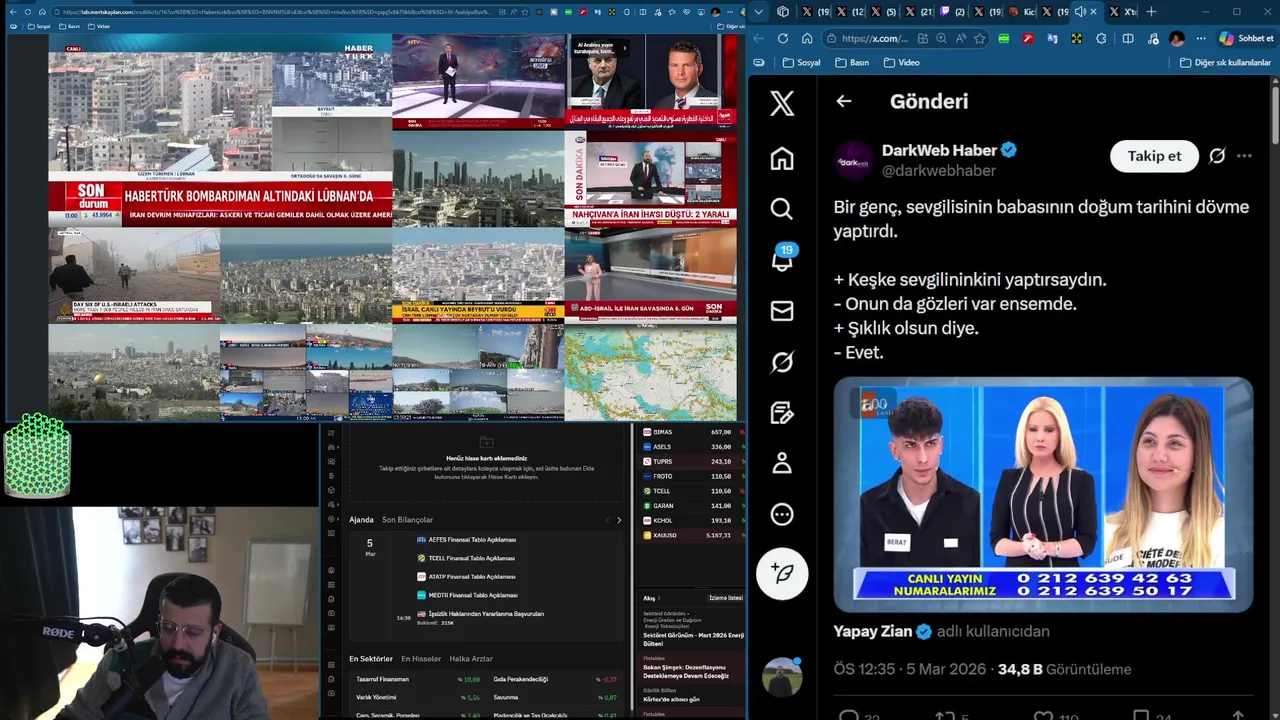Toggle split screen in right browser
This screenshot has width=1280, height=720.
tap(1128, 38)
